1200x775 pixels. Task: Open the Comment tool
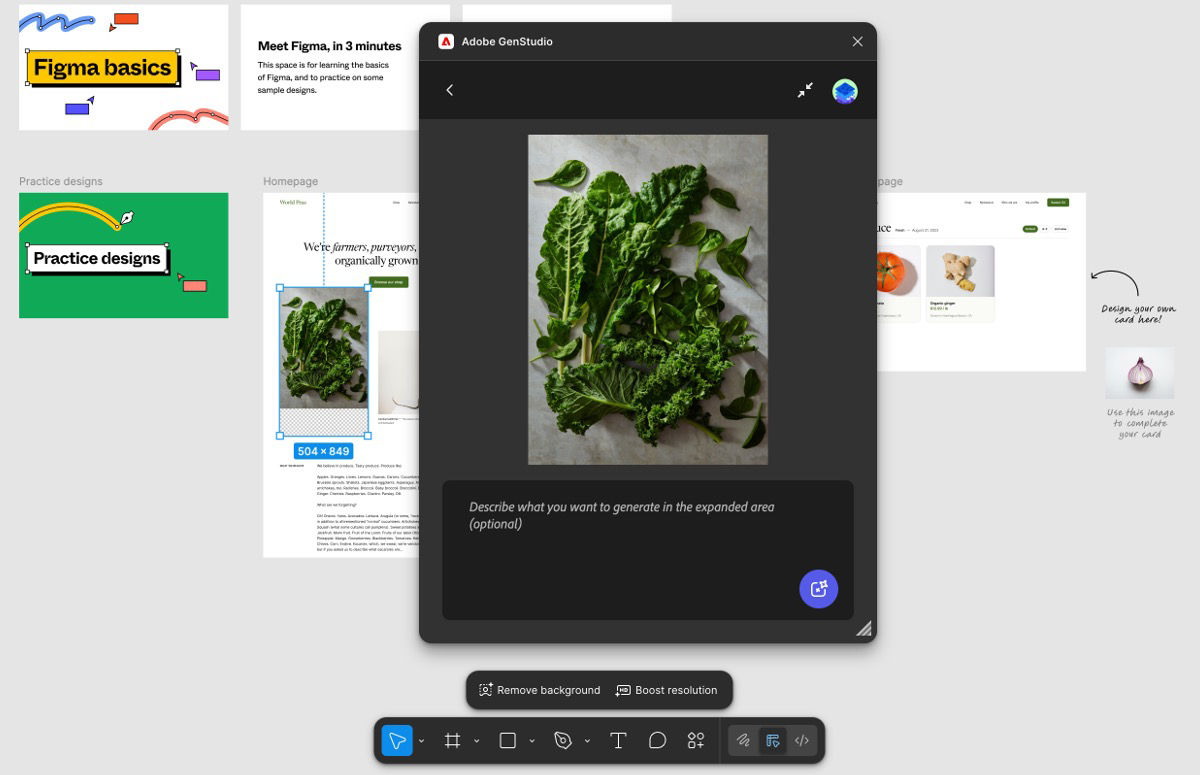pos(656,740)
